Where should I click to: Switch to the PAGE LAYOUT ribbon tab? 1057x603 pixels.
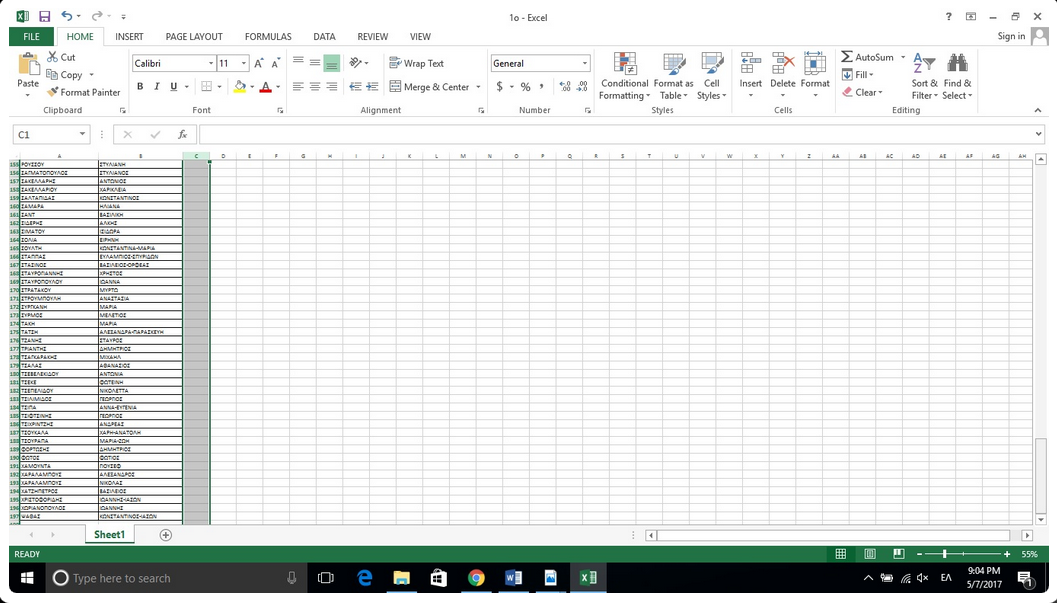pyautogui.click(x=194, y=37)
